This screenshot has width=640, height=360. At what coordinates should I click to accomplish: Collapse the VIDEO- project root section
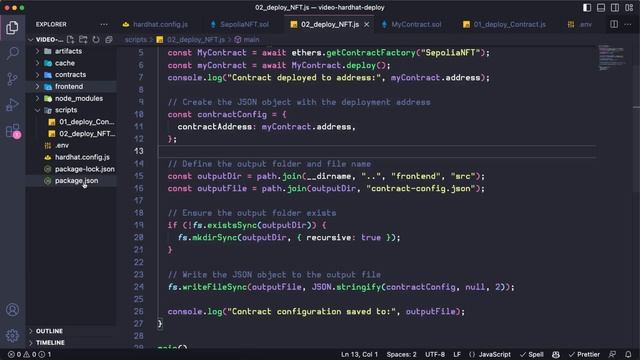click(46, 40)
